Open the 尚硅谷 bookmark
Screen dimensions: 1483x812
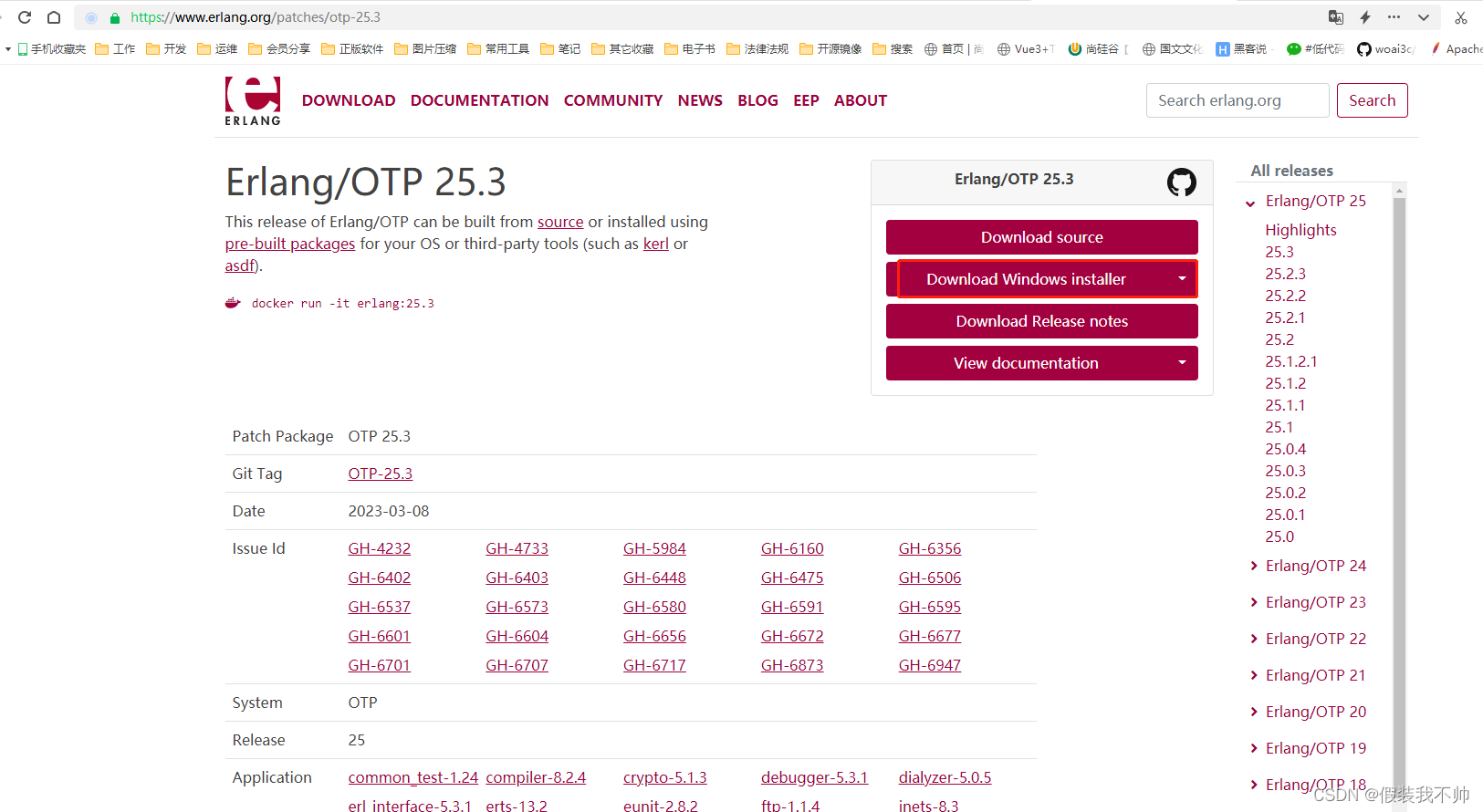tap(1098, 49)
